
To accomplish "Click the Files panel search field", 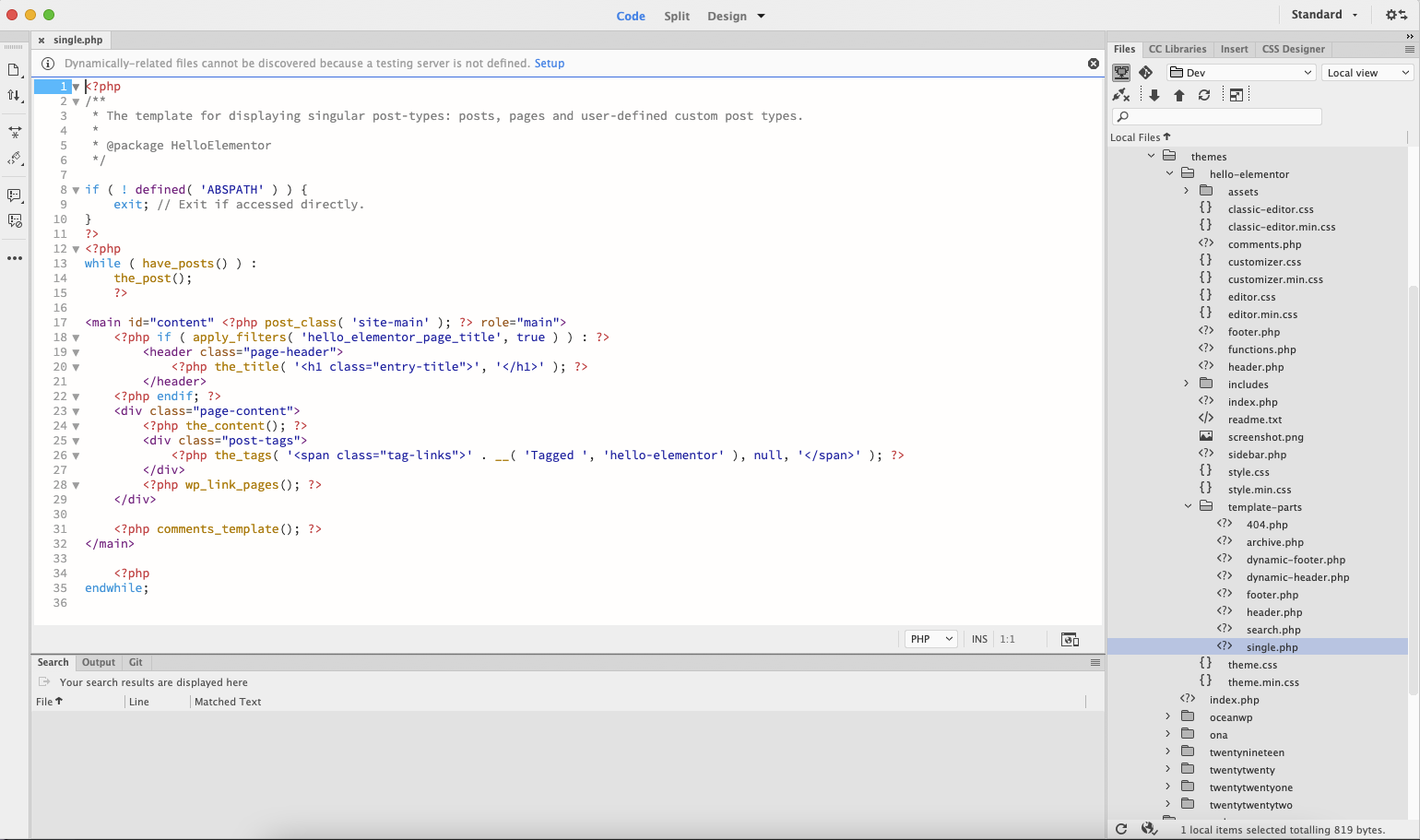I will click(x=1217, y=116).
